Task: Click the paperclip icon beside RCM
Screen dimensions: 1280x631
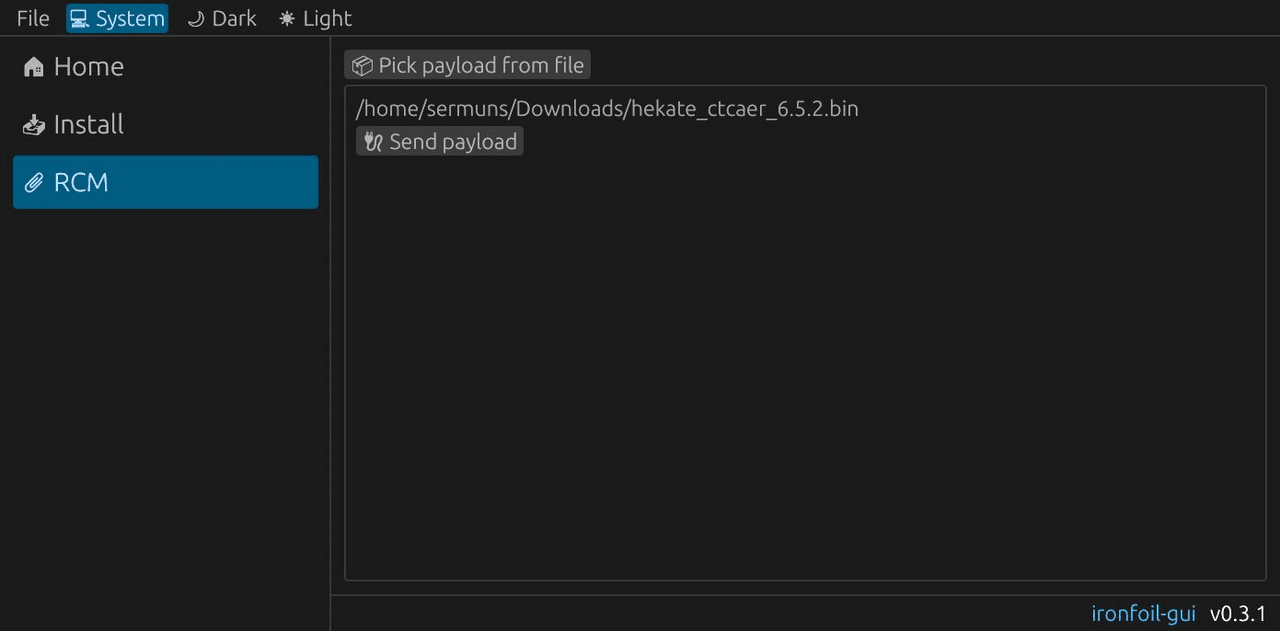Action: click(x=34, y=183)
